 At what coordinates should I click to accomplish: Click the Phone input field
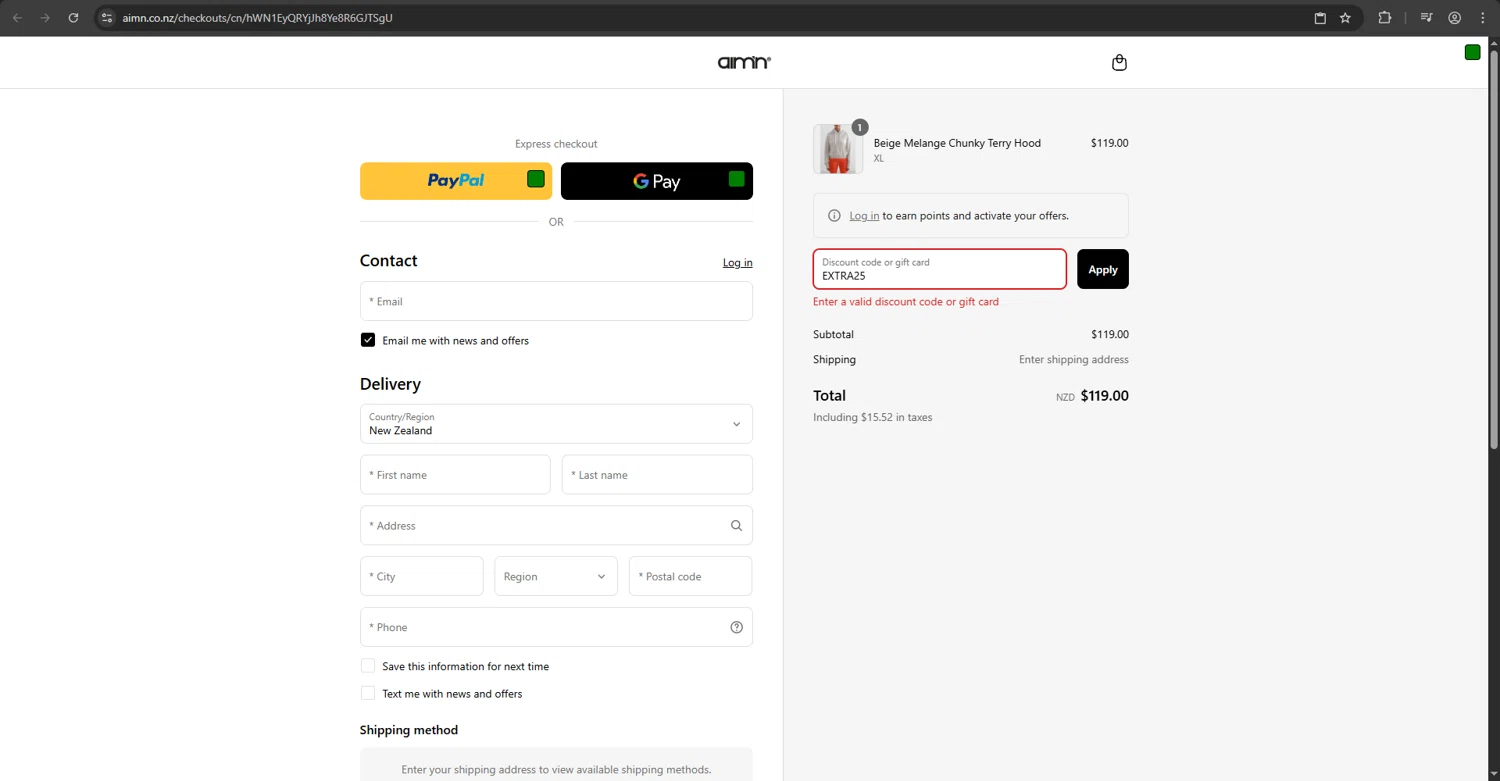pyautogui.click(x=556, y=628)
